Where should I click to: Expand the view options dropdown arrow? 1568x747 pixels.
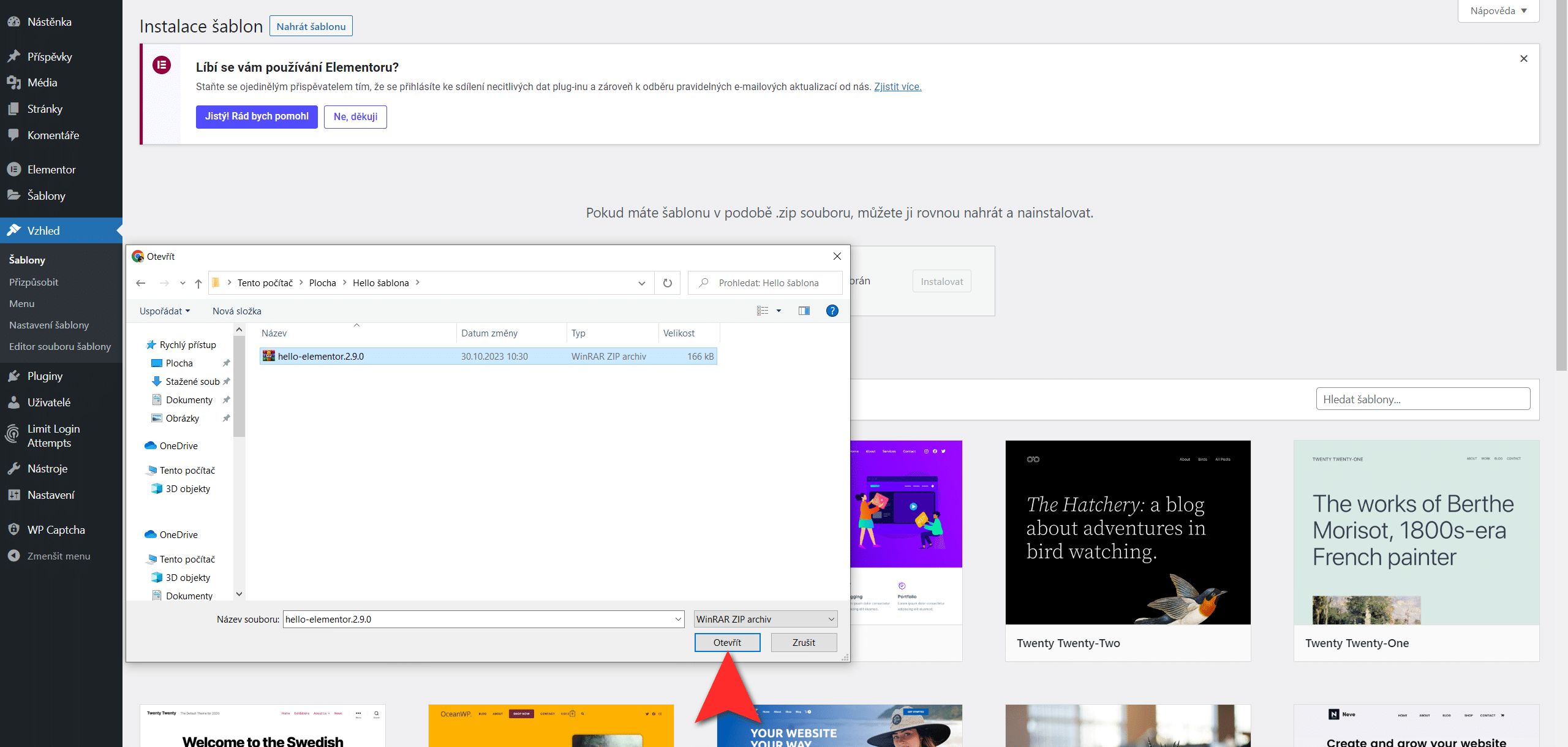[x=779, y=311]
